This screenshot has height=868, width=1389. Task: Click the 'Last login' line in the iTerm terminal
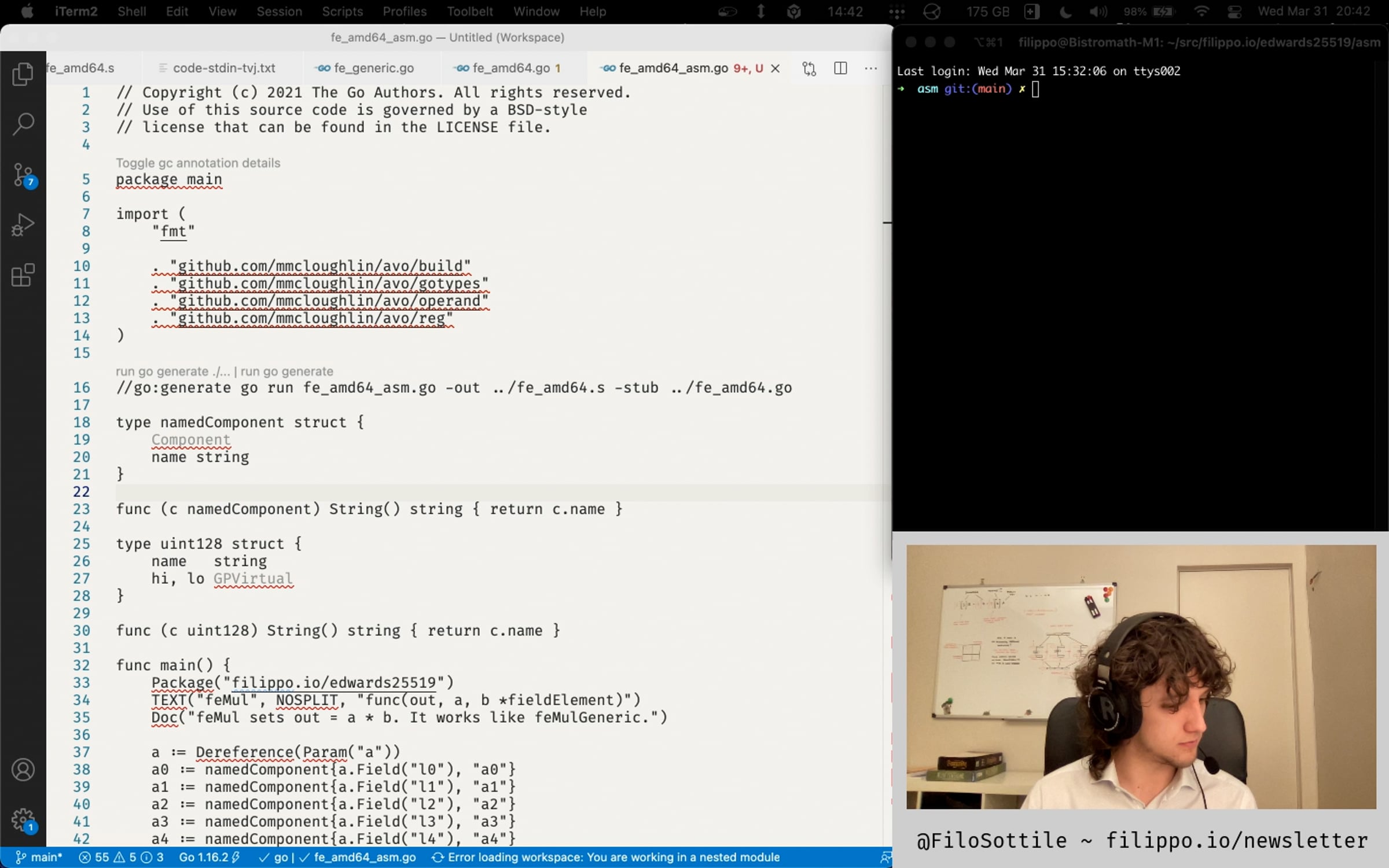point(1038,71)
